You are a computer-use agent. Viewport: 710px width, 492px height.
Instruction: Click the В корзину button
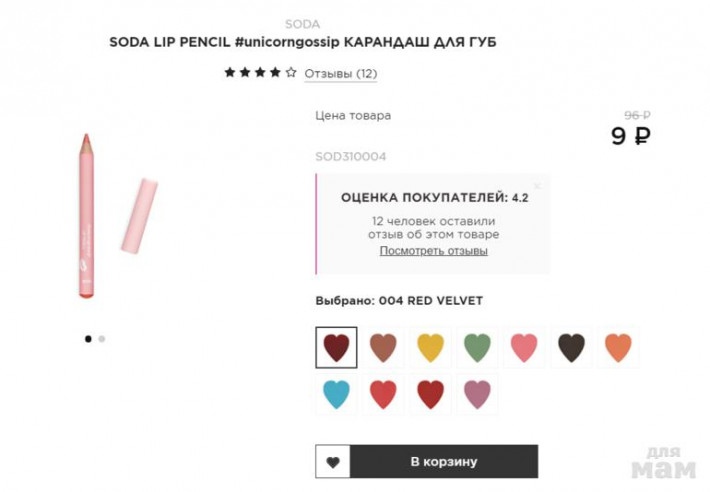point(444,462)
